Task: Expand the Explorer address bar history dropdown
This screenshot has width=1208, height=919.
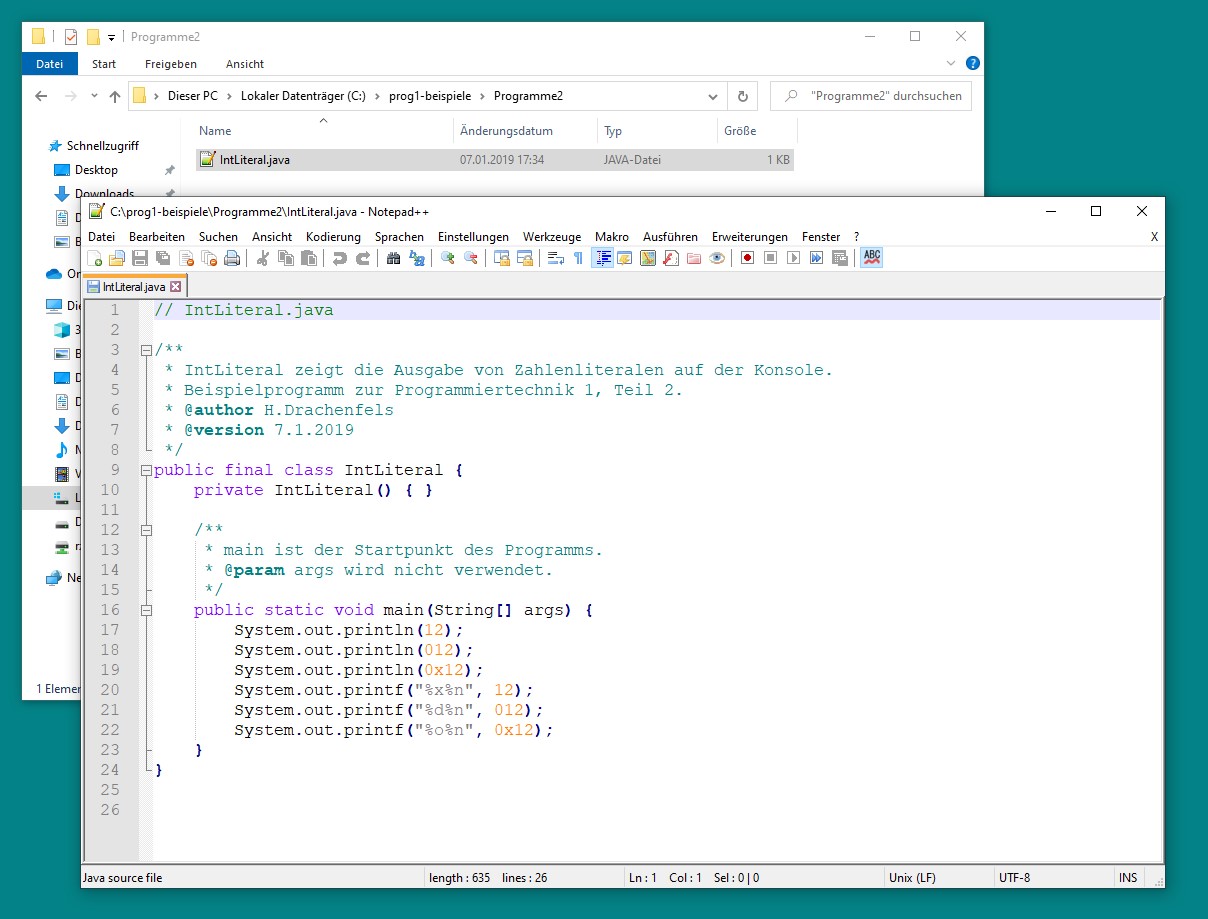Action: tap(713, 97)
